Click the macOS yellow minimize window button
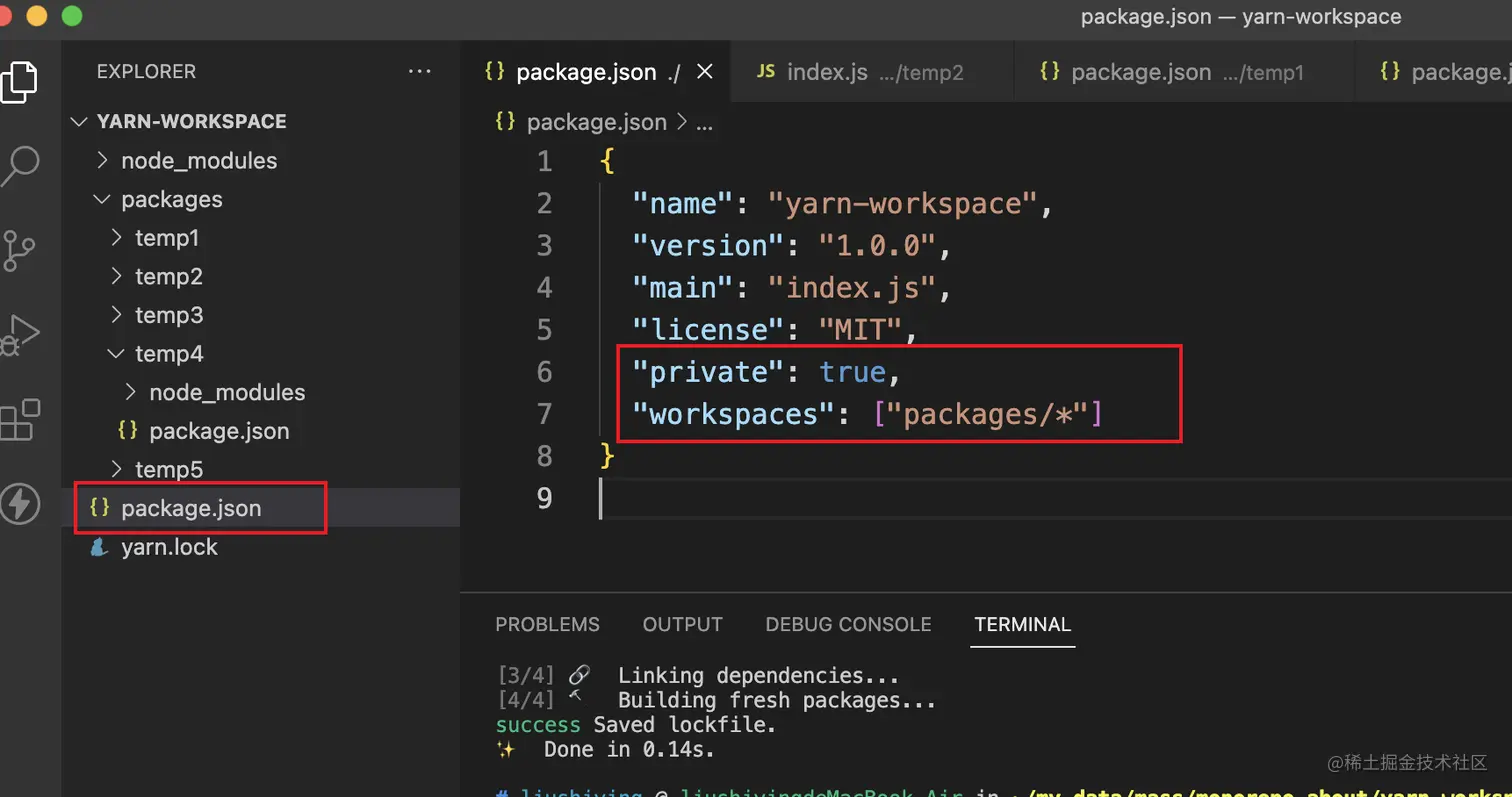This screenshot has width=1512, height=797. click(x=37, y=16)
